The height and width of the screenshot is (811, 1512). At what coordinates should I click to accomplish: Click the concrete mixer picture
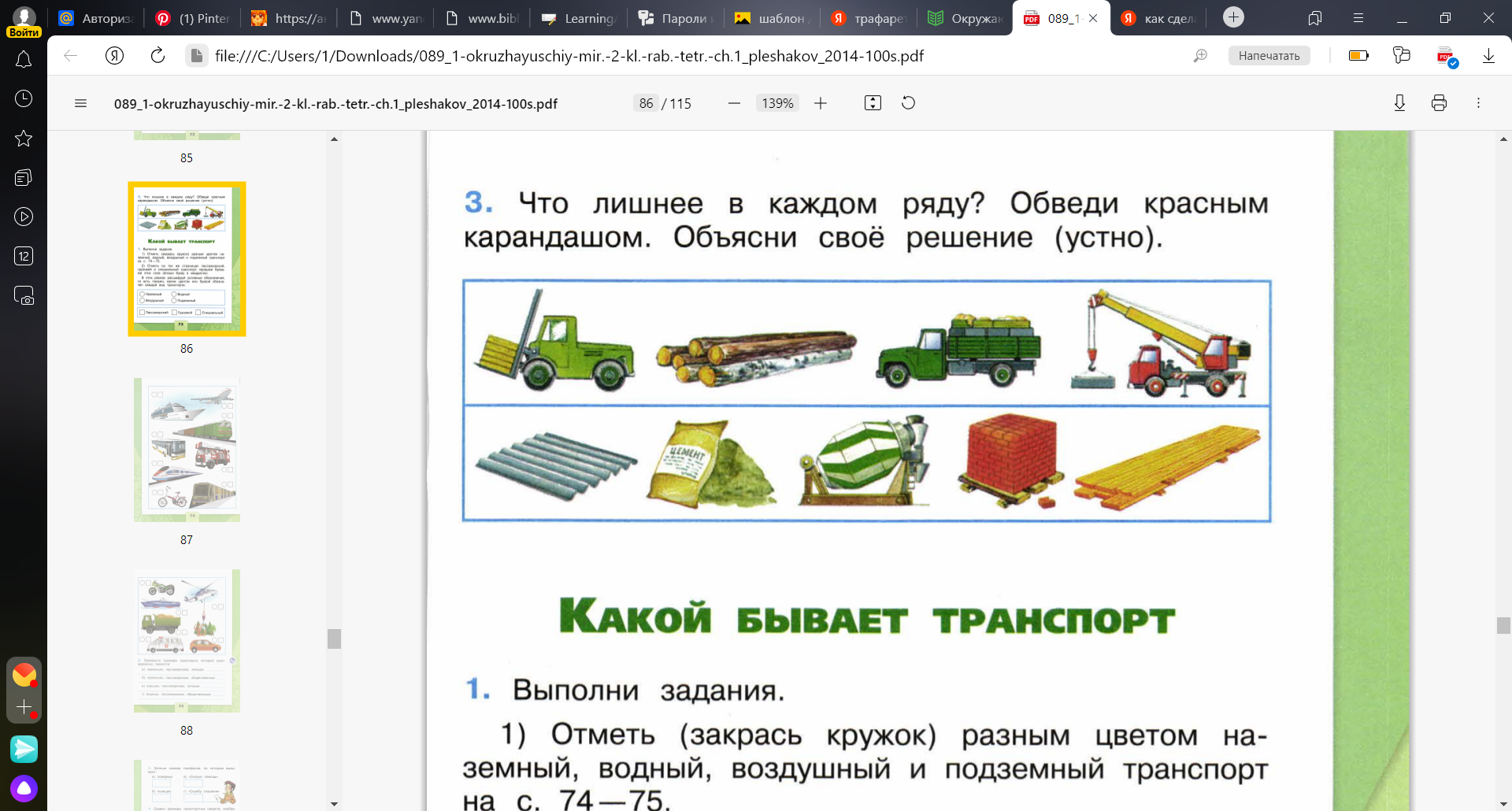pos(865,461)
